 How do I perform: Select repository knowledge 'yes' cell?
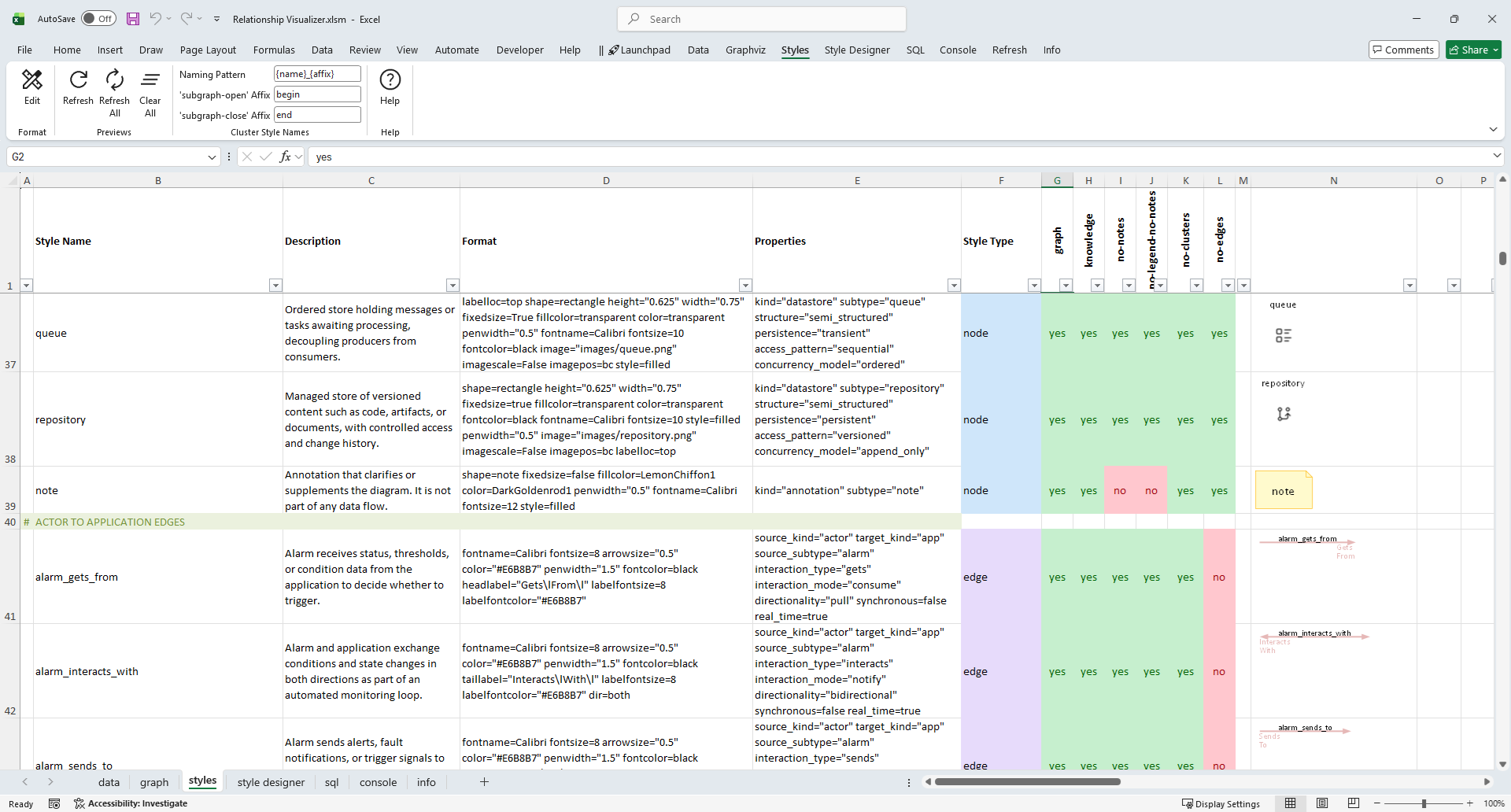1088,419
